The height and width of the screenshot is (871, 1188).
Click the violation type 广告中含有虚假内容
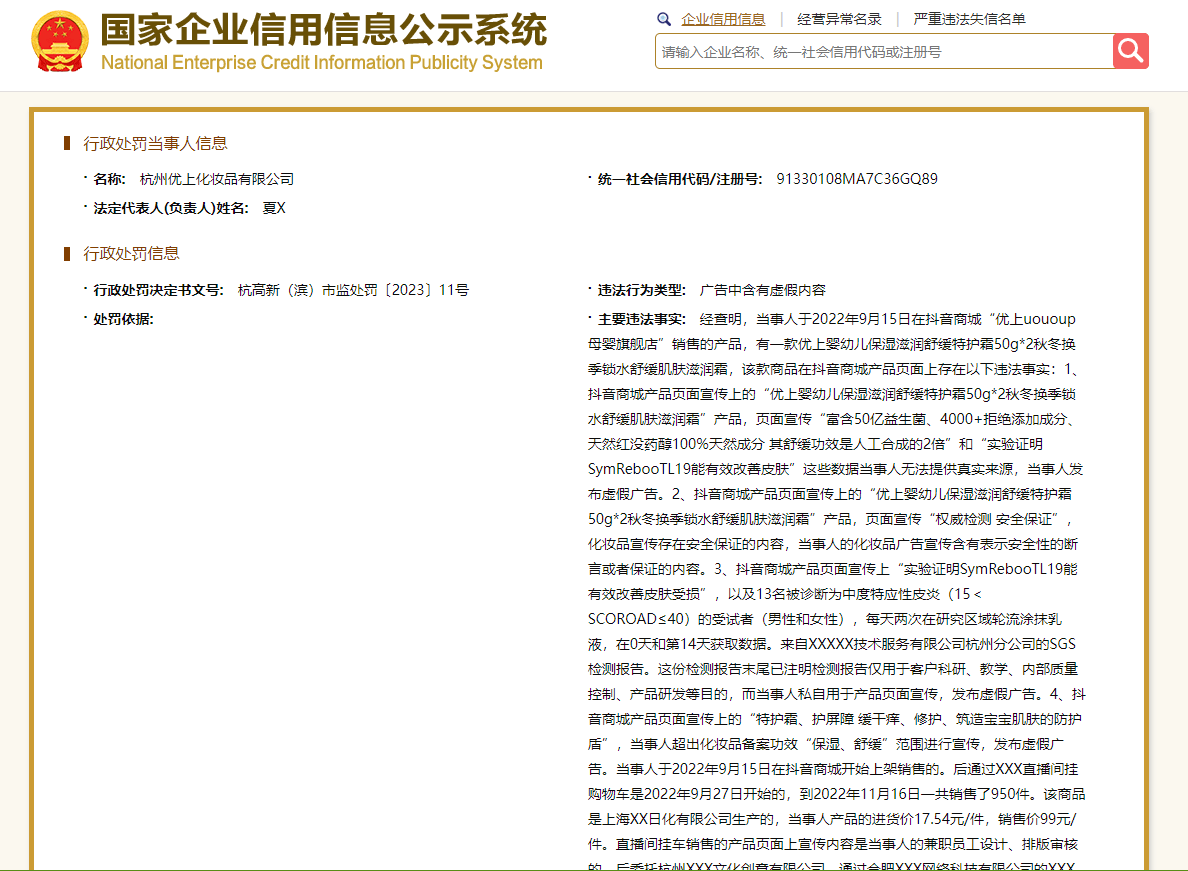[762, 290]
